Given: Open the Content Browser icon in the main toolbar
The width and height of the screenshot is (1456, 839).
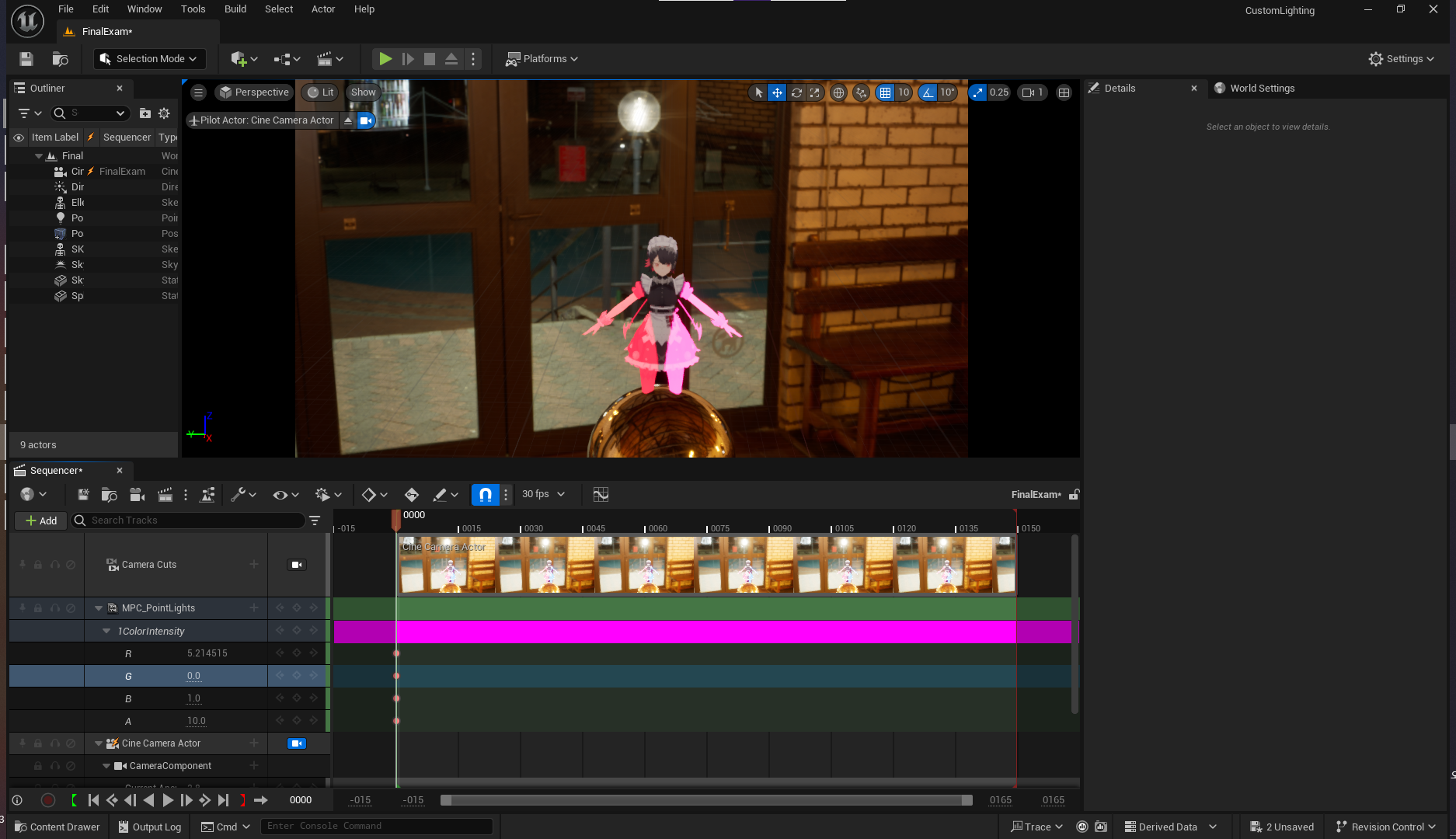Looking at the screenshot, I should [60, 59].
